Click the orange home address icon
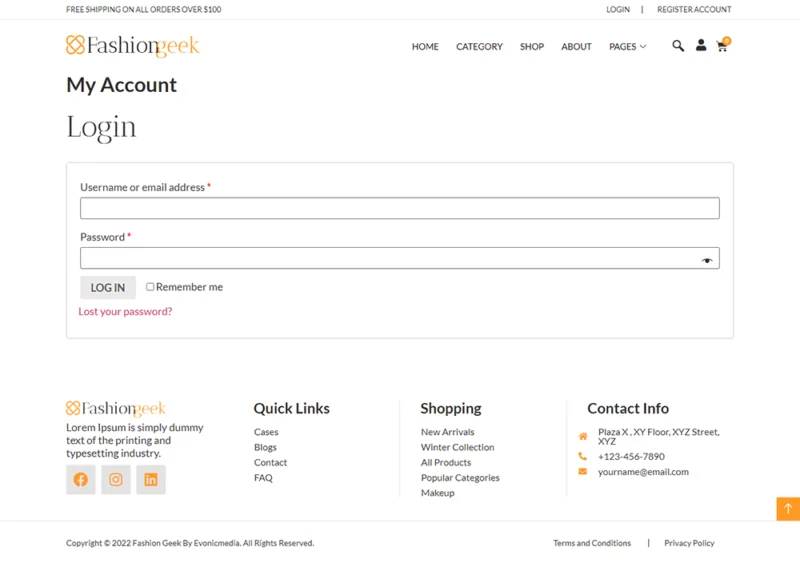The height and width of the screenshot is (567, 800). coord(583,436)
